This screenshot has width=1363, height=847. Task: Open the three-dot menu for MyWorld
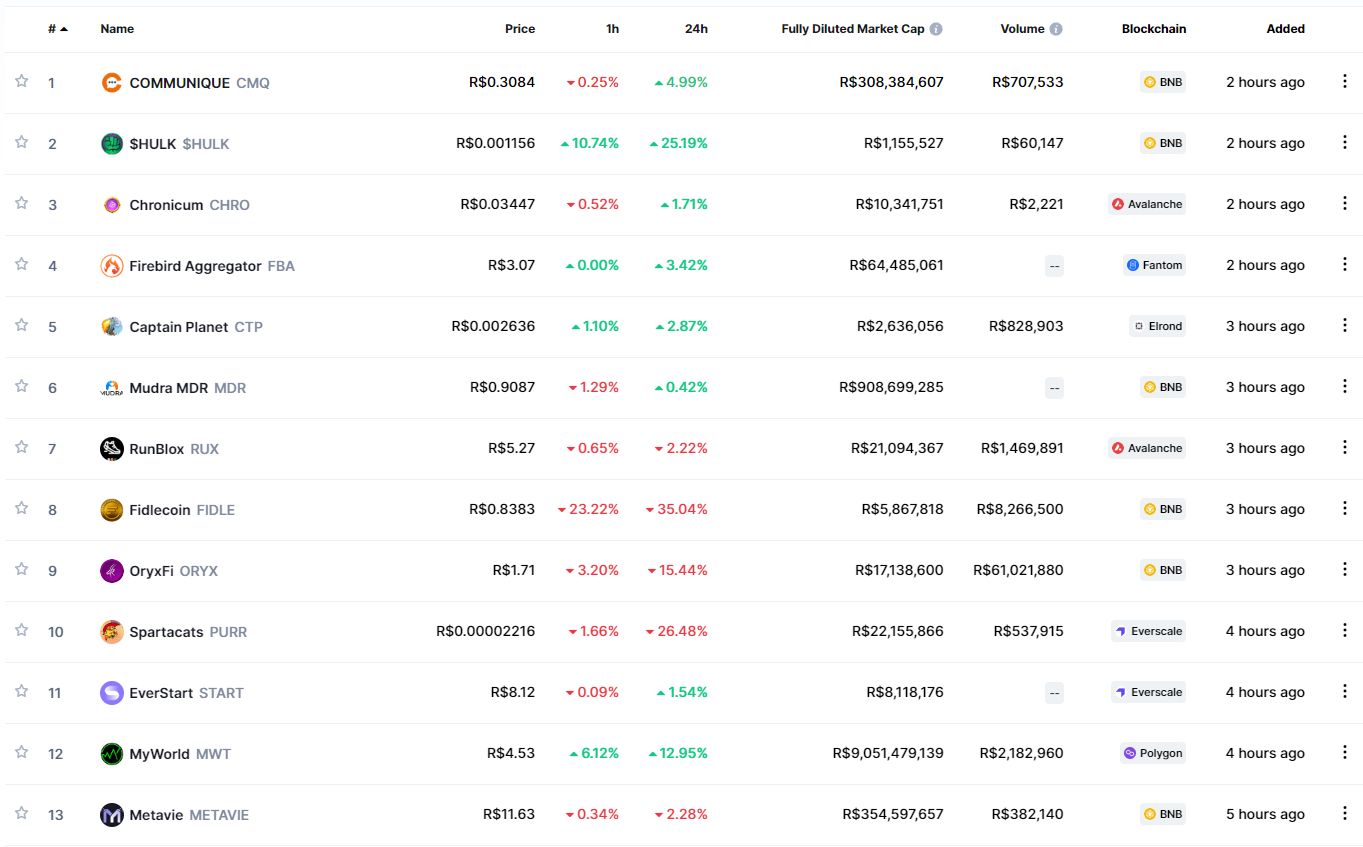tap(1344, 753)
